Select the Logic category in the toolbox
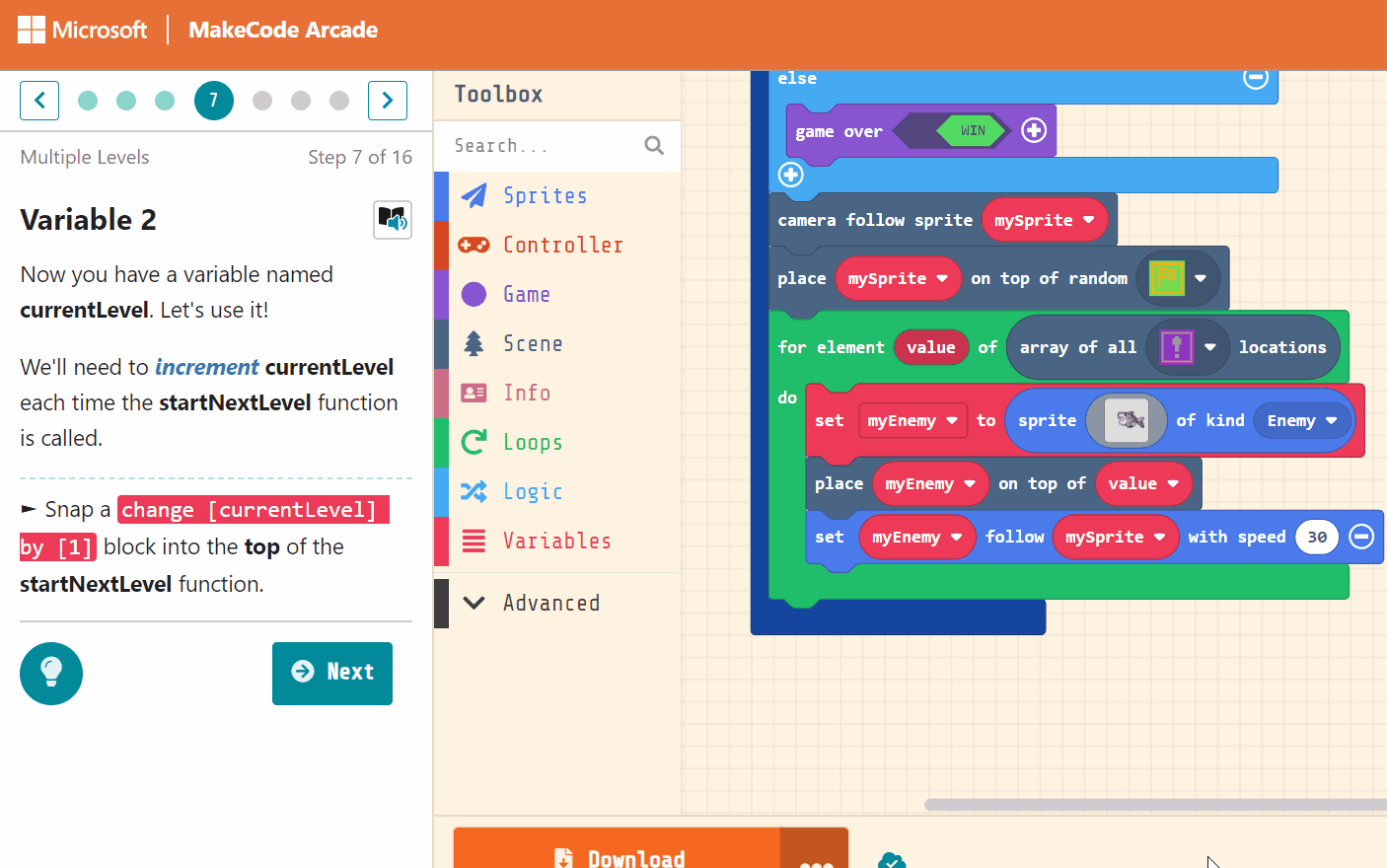Viewport: 1387px width, 868px height. [x=534, y=491]
